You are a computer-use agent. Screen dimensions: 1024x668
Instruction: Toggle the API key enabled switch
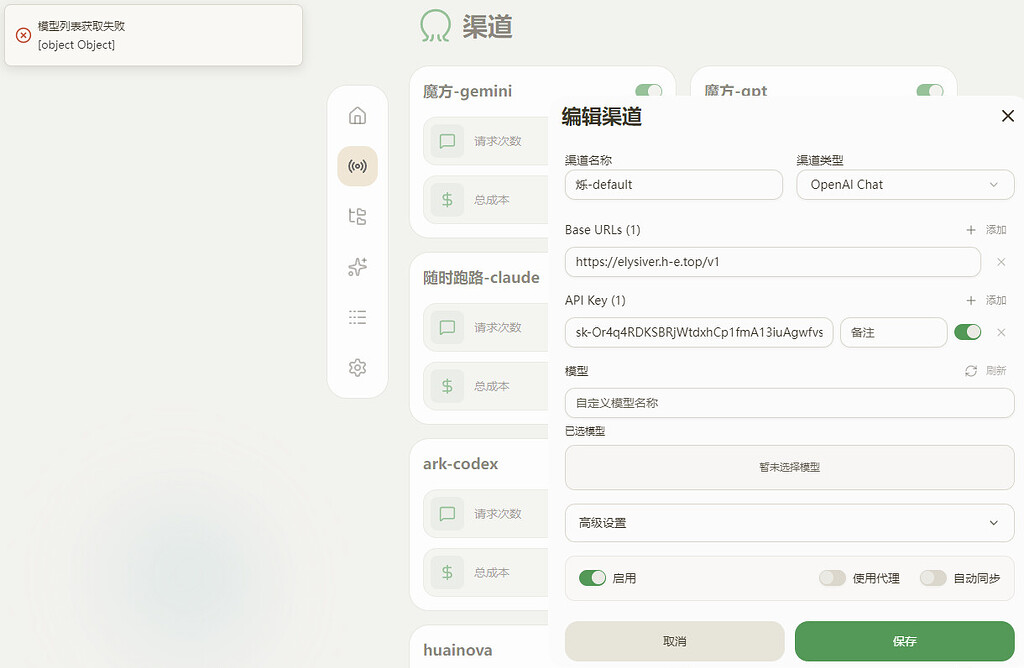[968, 332]
